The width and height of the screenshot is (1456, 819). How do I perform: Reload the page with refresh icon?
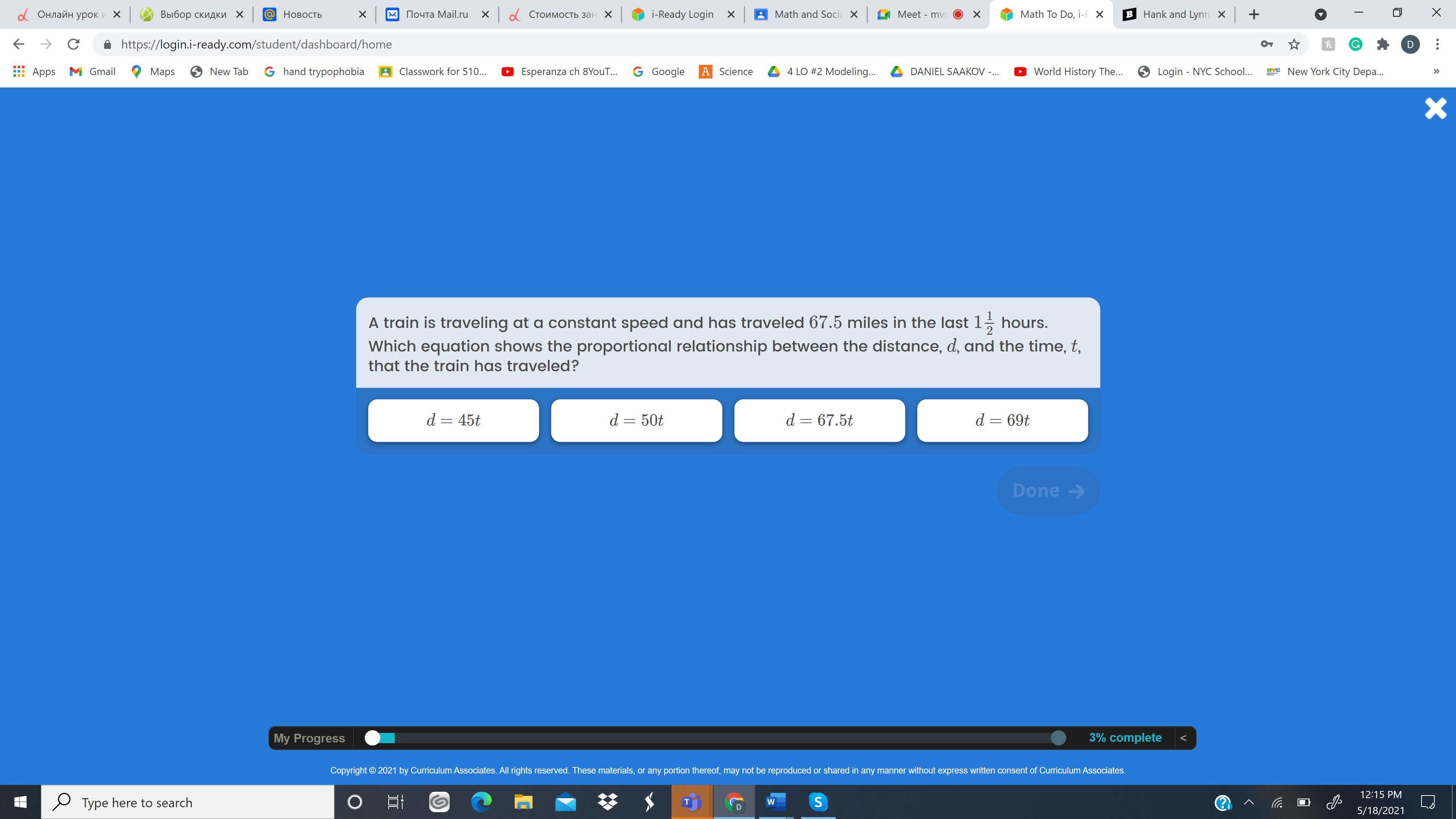74,44
